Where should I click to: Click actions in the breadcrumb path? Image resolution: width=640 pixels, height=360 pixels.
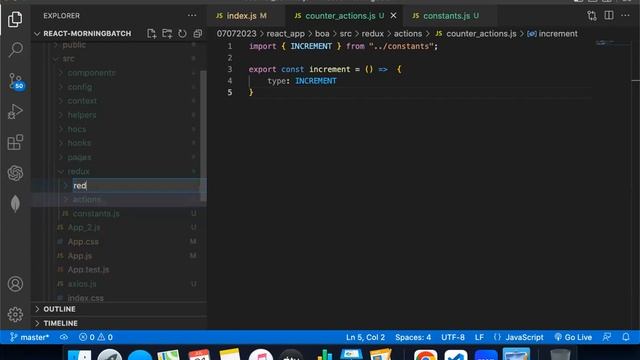[408, 33]
